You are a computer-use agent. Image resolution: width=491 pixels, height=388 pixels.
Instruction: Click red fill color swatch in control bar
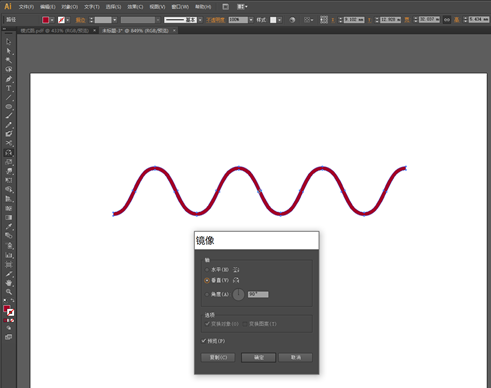click(x=46, y=20)
